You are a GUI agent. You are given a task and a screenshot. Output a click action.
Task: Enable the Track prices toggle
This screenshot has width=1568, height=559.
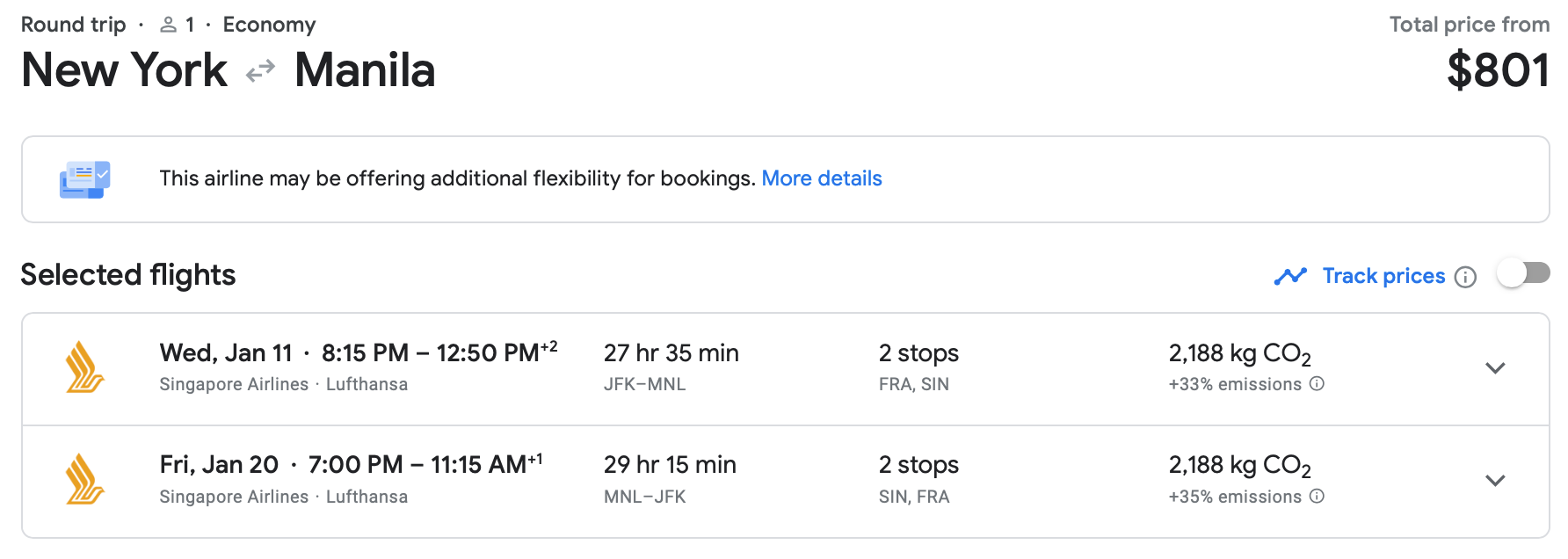pyautogui.click(x=1523, y=274)
